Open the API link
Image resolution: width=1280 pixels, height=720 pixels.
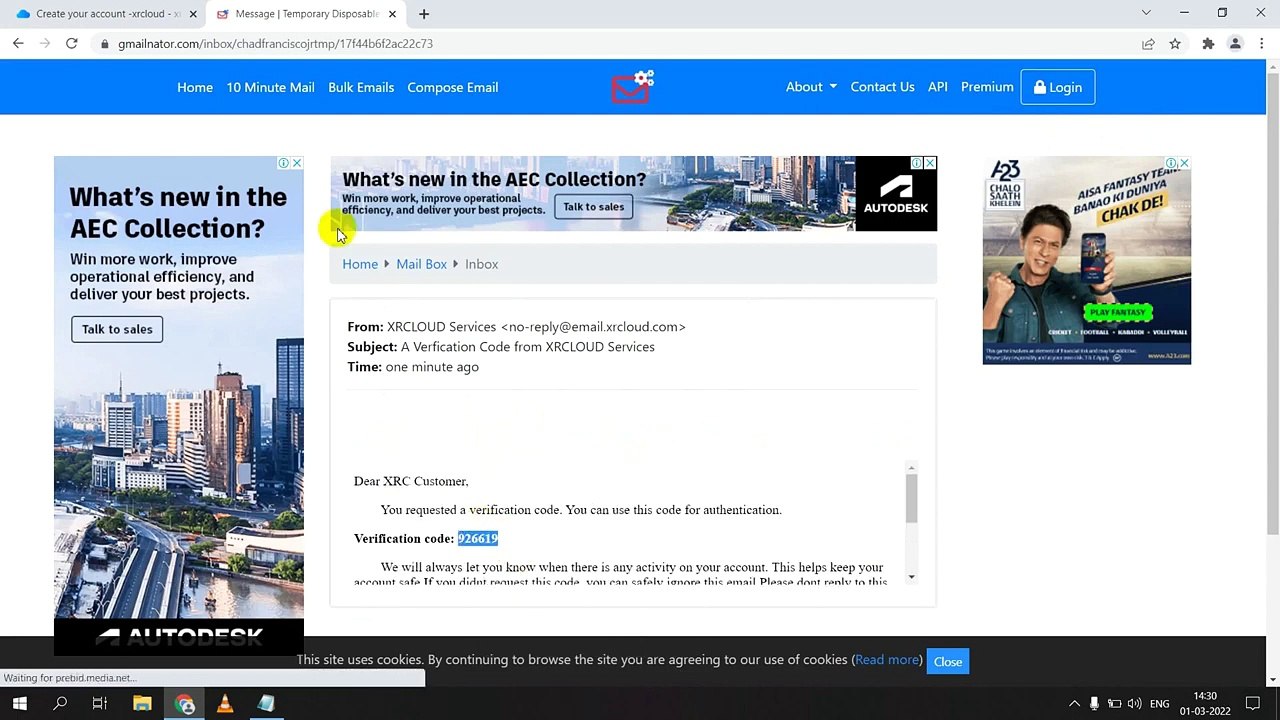(937, 87)
